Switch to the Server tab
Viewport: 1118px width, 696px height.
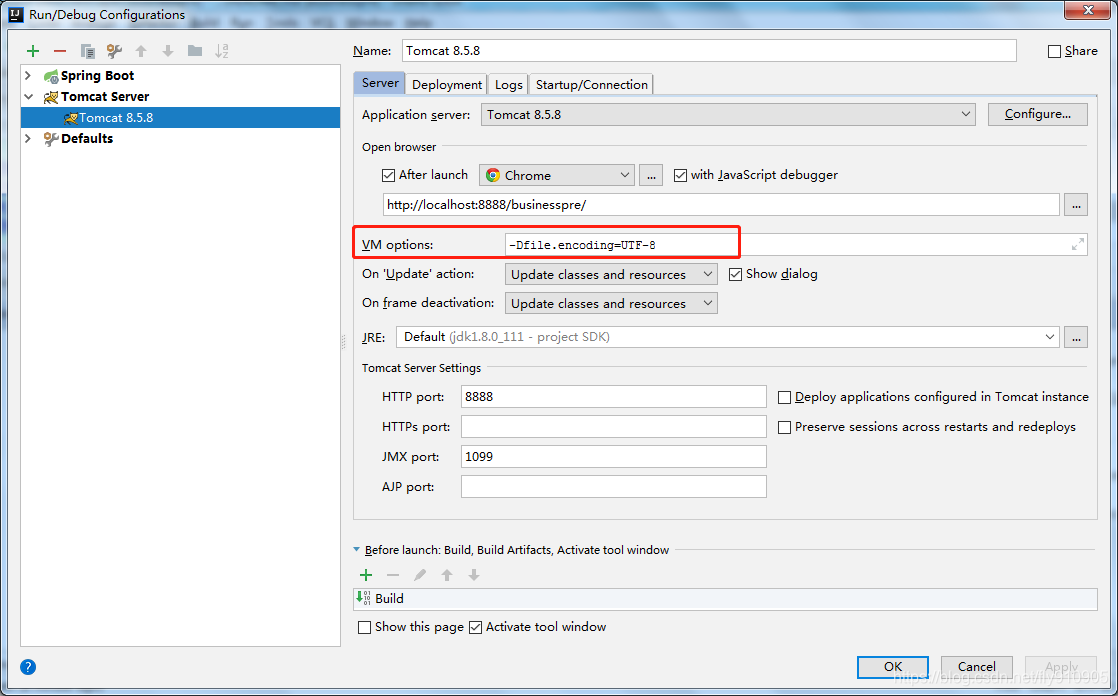(380, 83)
